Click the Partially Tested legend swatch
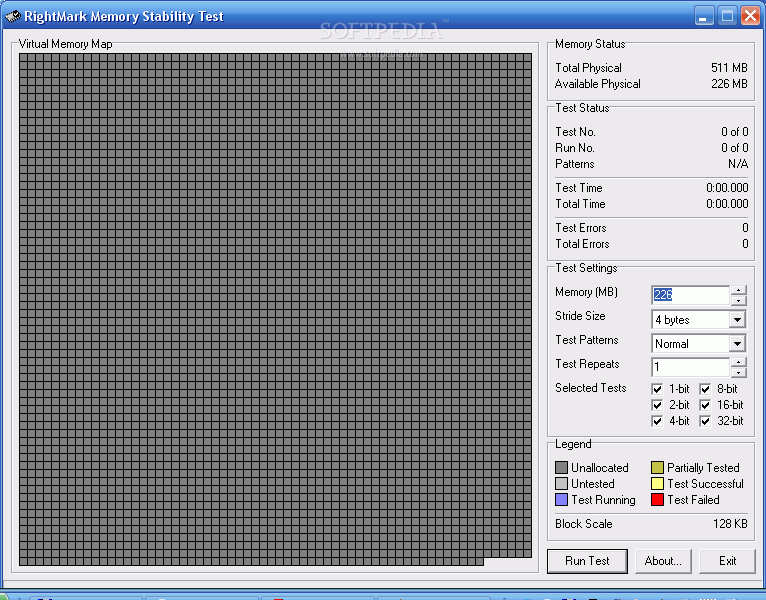This screenshot has height=600, width=766. 657,468
